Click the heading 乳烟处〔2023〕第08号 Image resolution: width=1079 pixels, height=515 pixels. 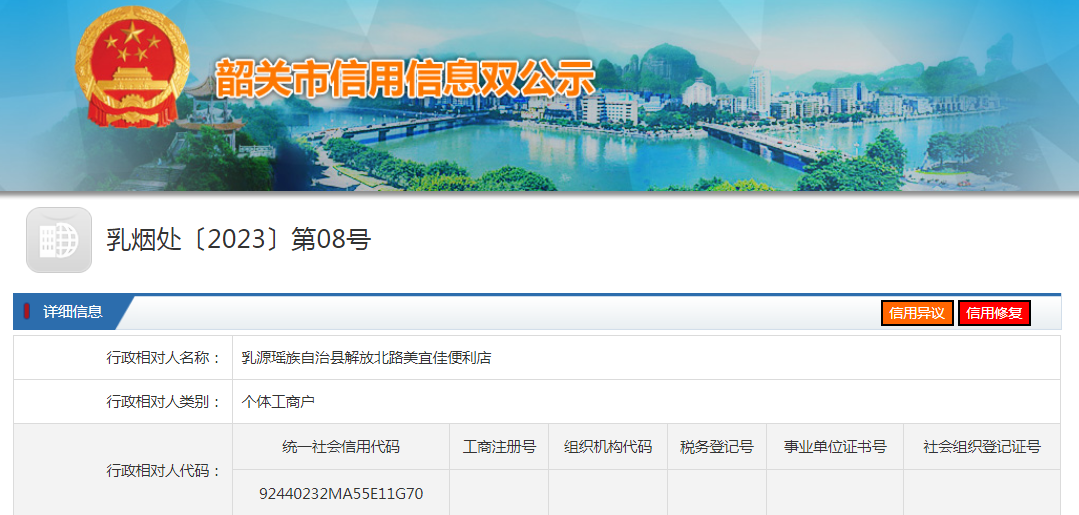(238, 240)
